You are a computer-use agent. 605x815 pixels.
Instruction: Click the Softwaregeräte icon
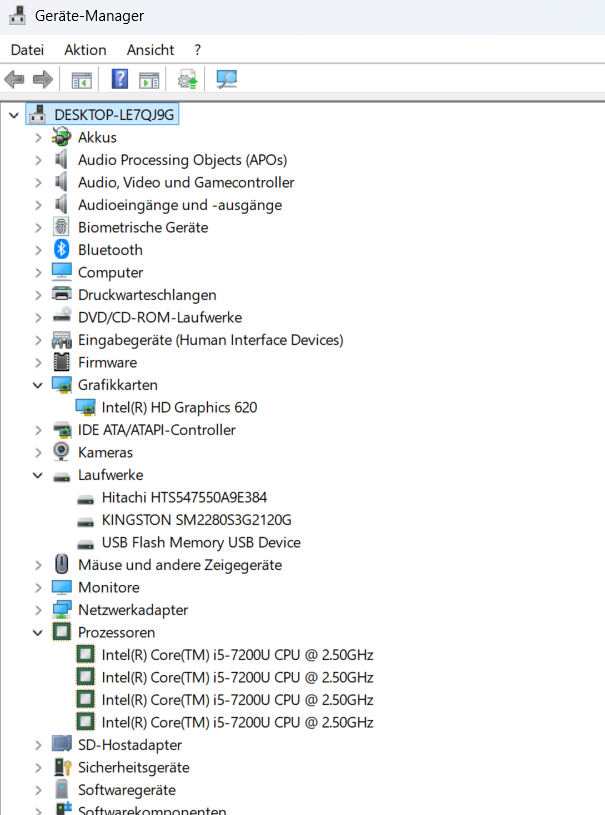tap(61, 790)
